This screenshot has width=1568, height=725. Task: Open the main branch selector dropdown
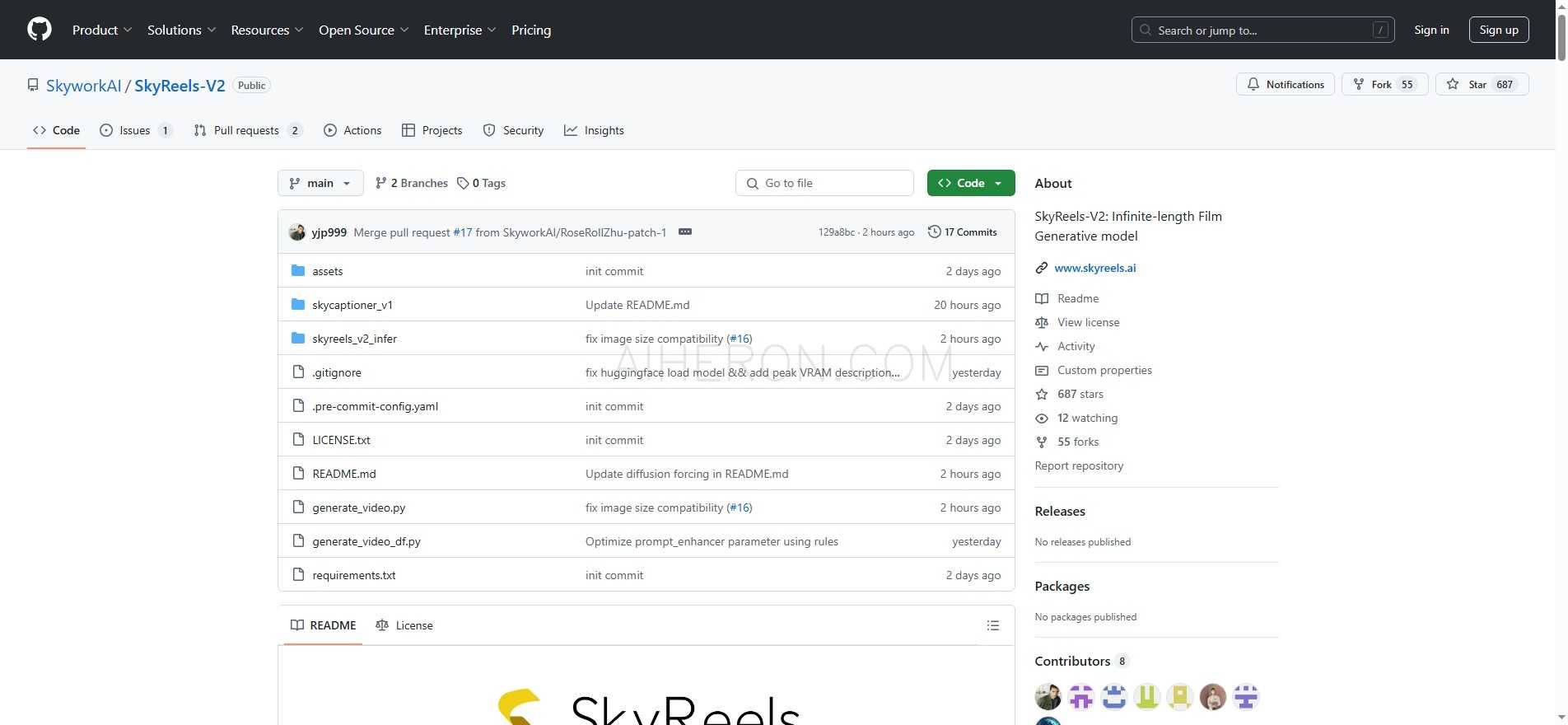(320, 183)
